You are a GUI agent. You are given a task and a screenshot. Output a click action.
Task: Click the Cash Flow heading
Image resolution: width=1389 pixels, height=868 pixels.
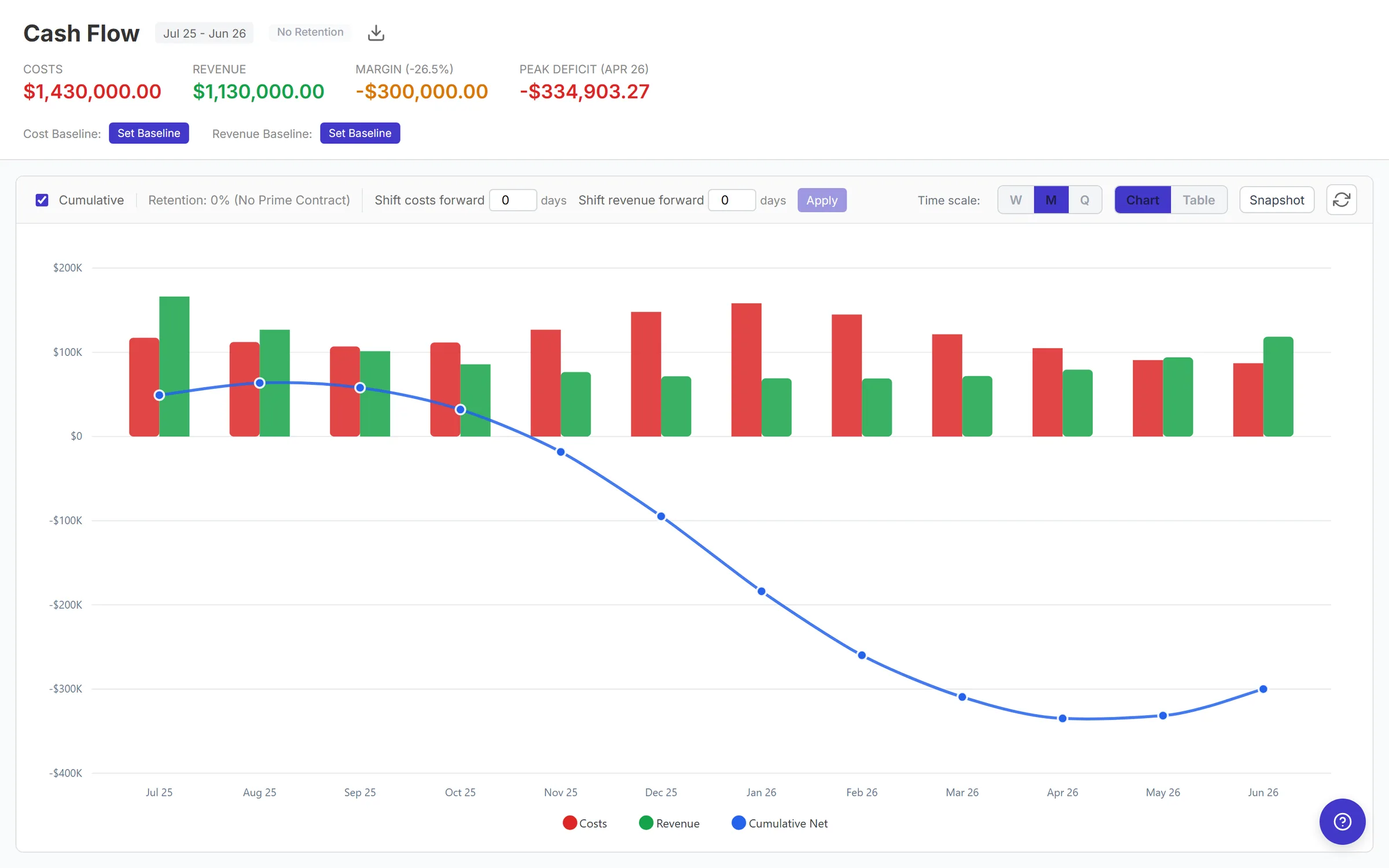(x=81, y=33)
